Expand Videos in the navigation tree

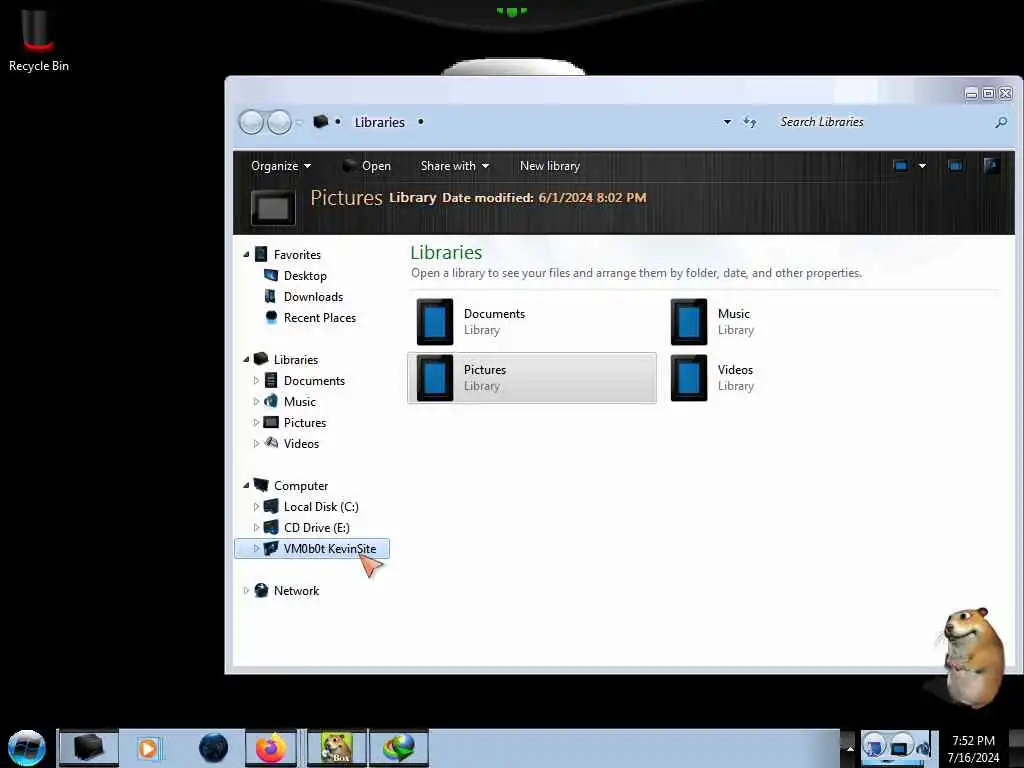pos(256,443)
